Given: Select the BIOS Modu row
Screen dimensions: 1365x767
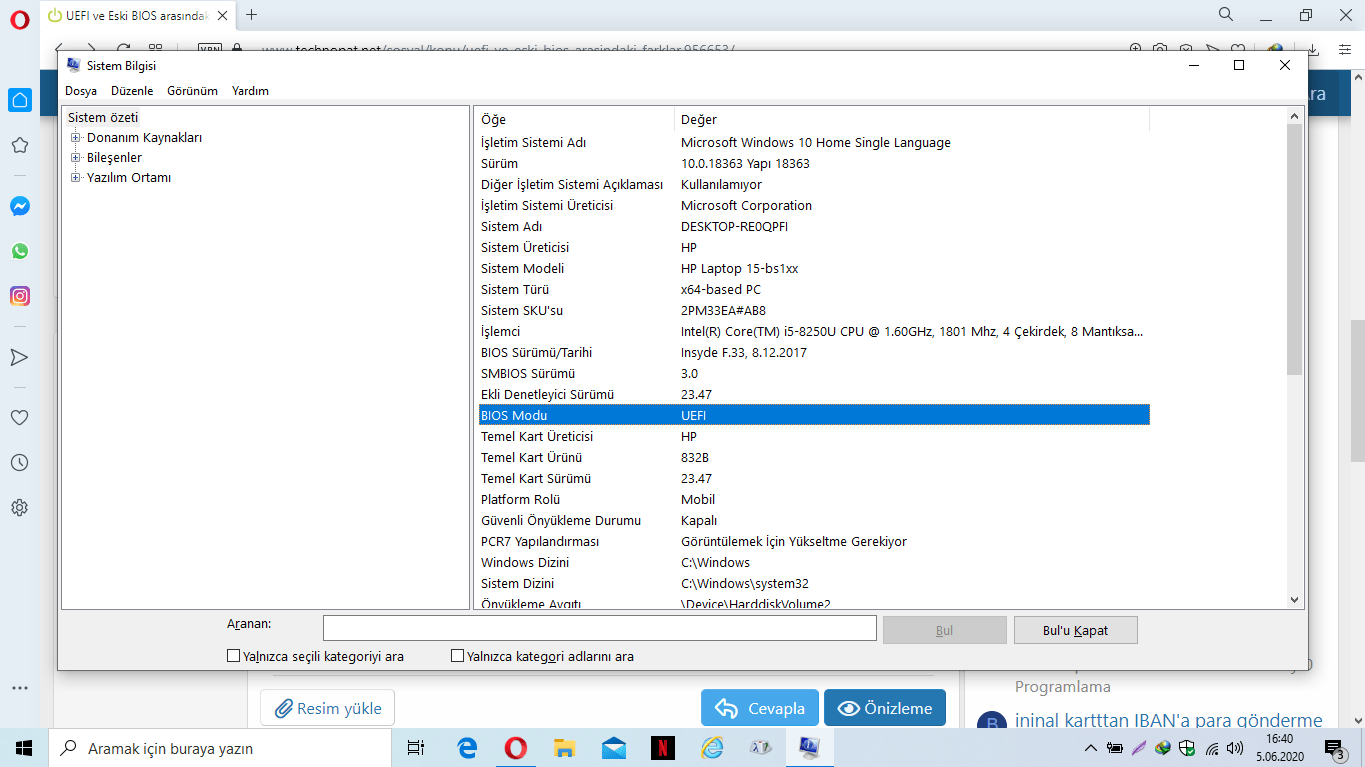Looking at the screenshot, I should pyautogui.click(x=814, y=415).
